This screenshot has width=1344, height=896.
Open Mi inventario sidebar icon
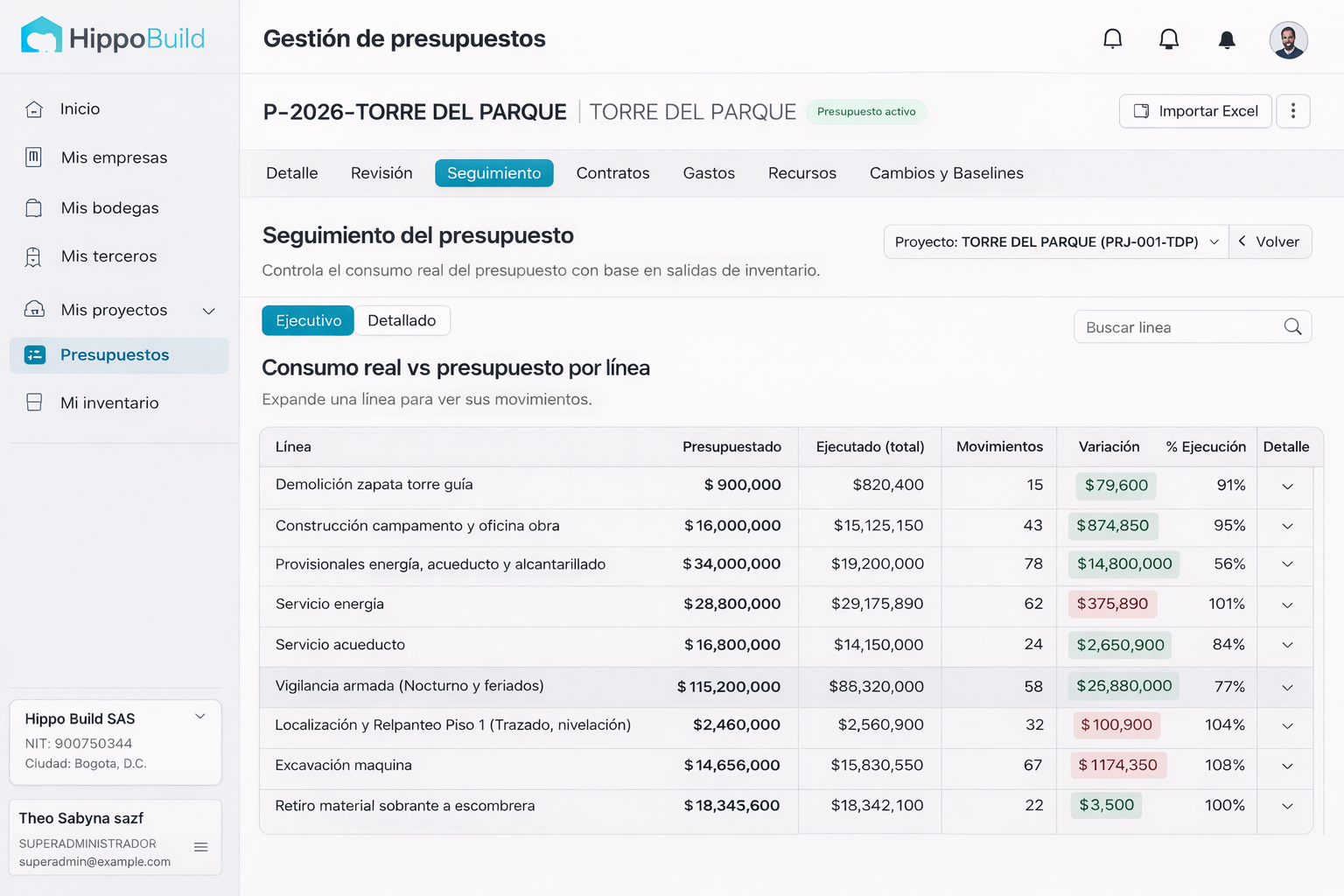click(34, 402)
